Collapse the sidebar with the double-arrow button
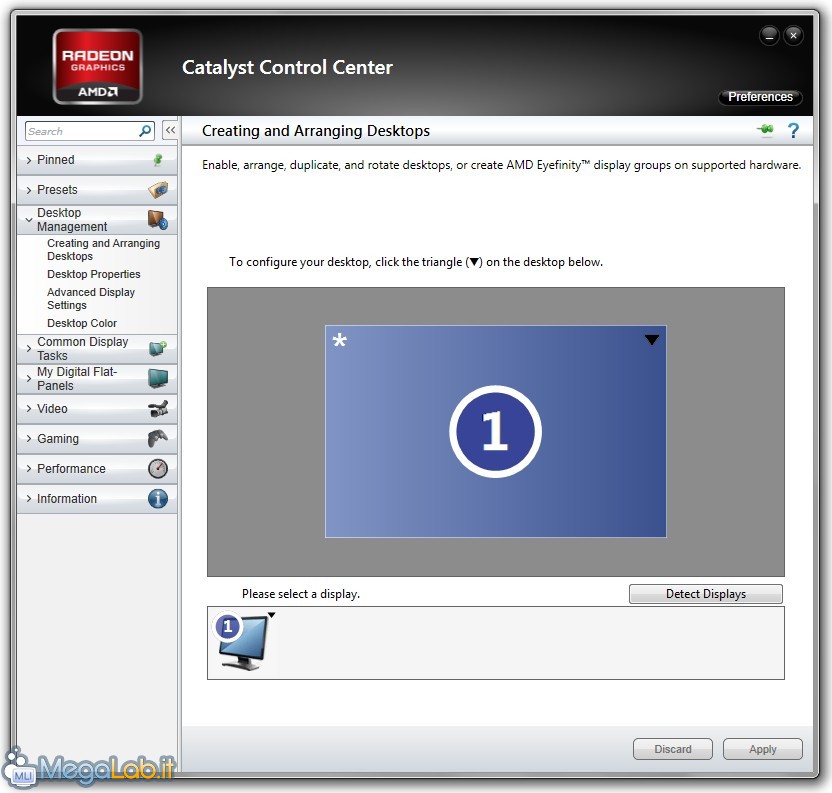Viewport: 832px width, 793px height. click(x=170, y=130)
